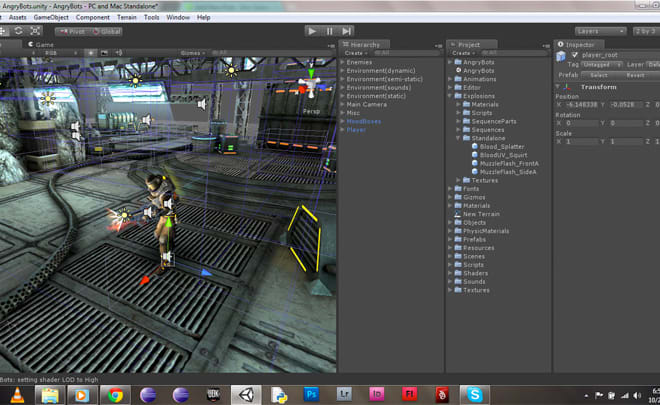Screen dimensions: 660x405
Task: Collapse the Transform component foldout
Action: tap(559, 87)
